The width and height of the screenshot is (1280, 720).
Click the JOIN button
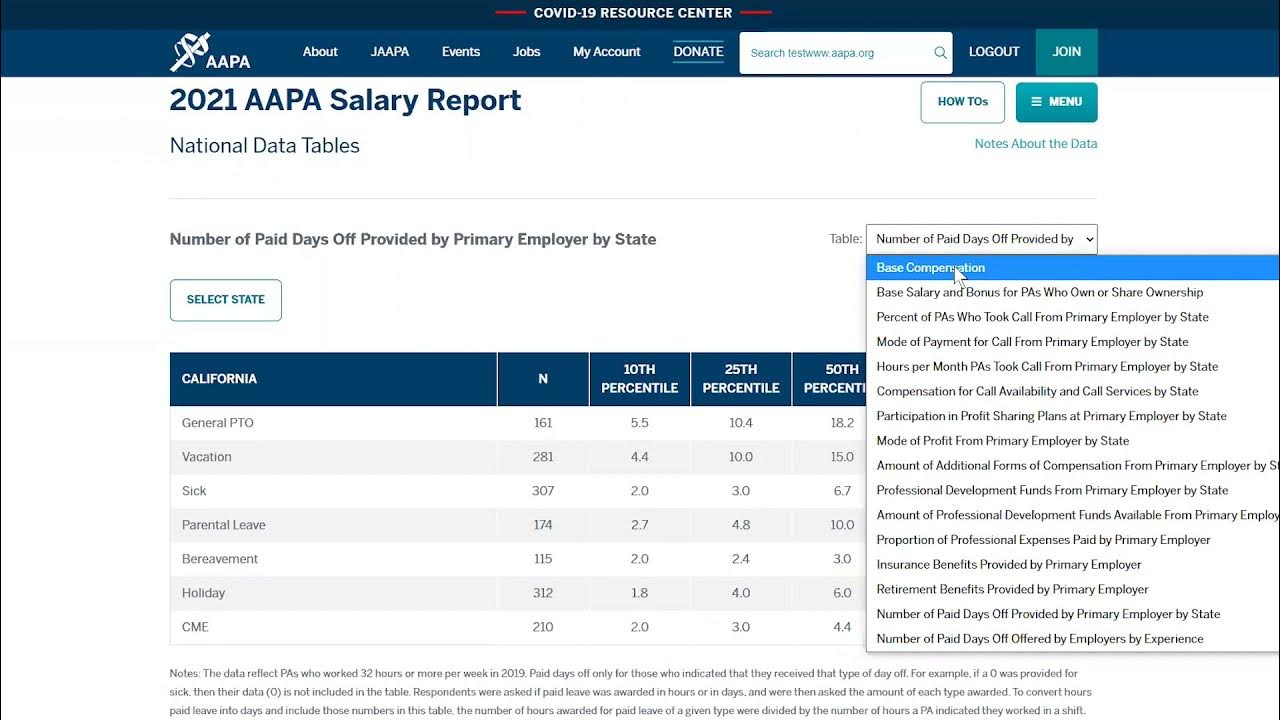(1067, 52)
